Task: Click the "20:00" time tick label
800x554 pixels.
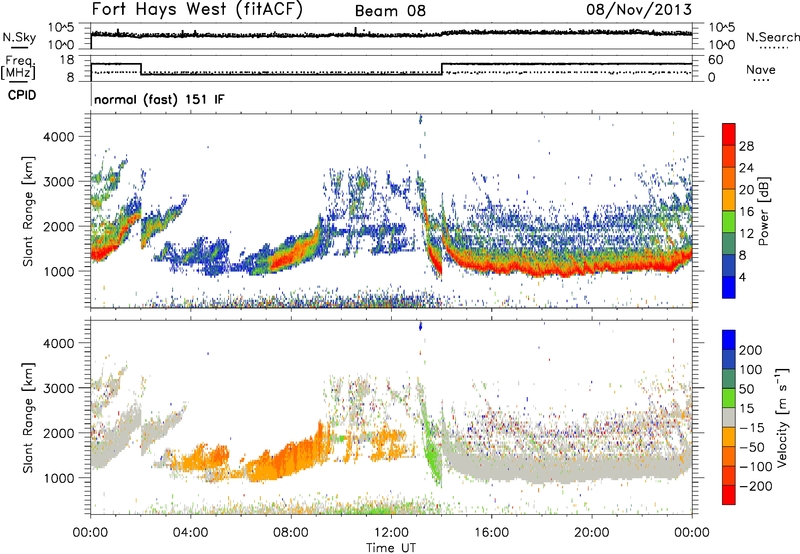Action: coord(591,533)
